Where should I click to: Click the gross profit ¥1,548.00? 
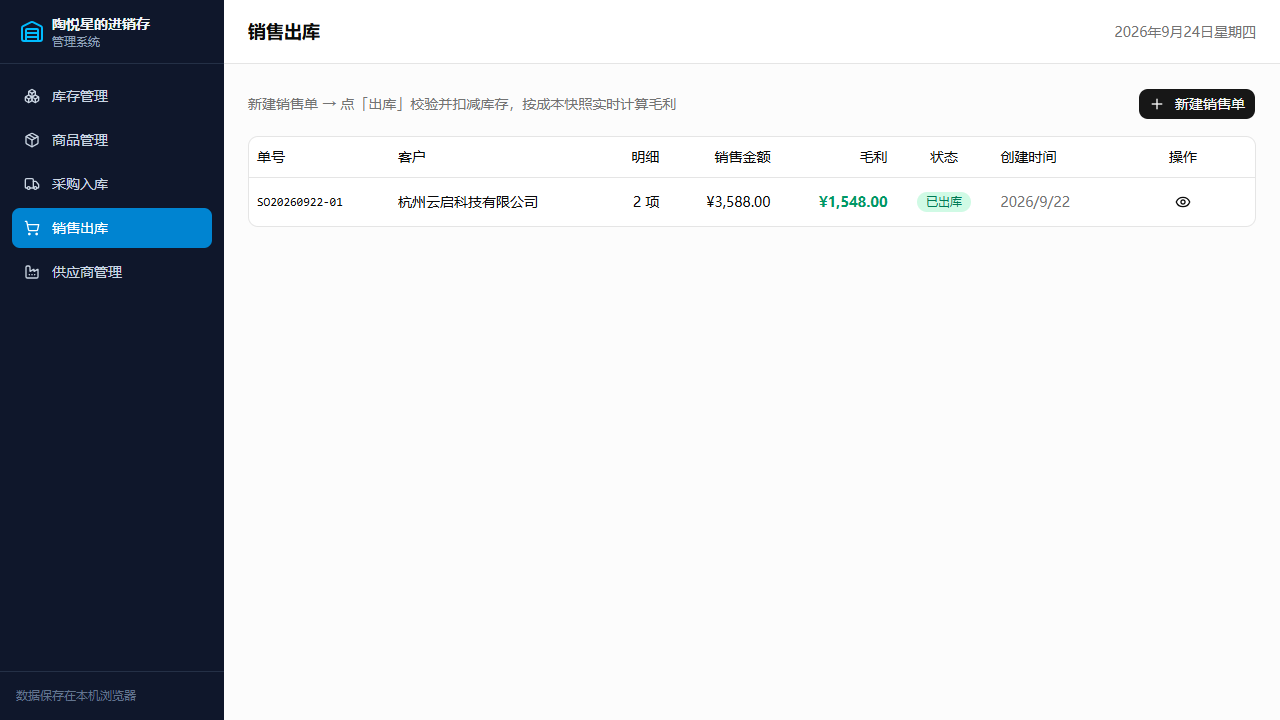tap(853, 202)
